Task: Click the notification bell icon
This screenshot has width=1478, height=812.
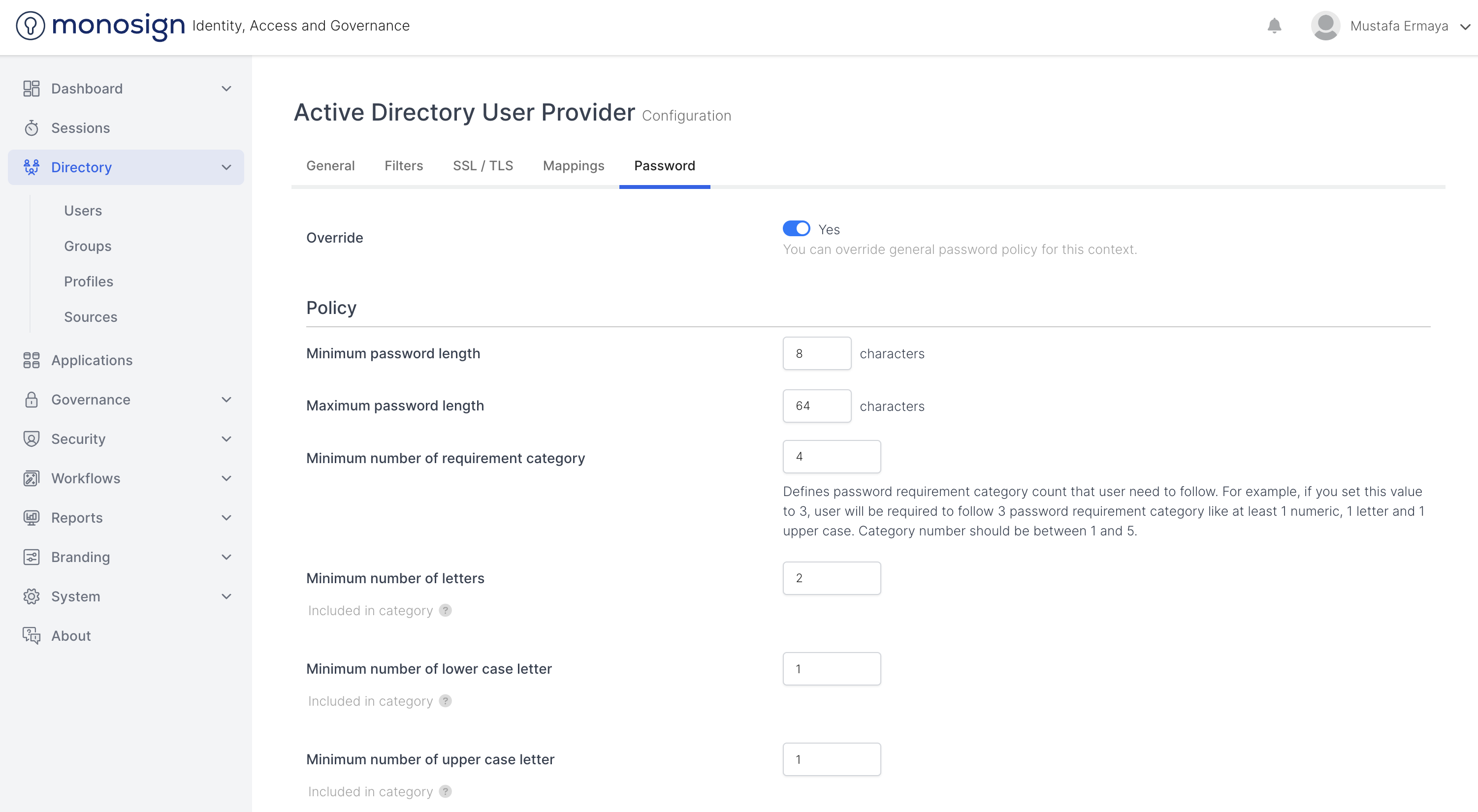Action: pos(1274,26)
